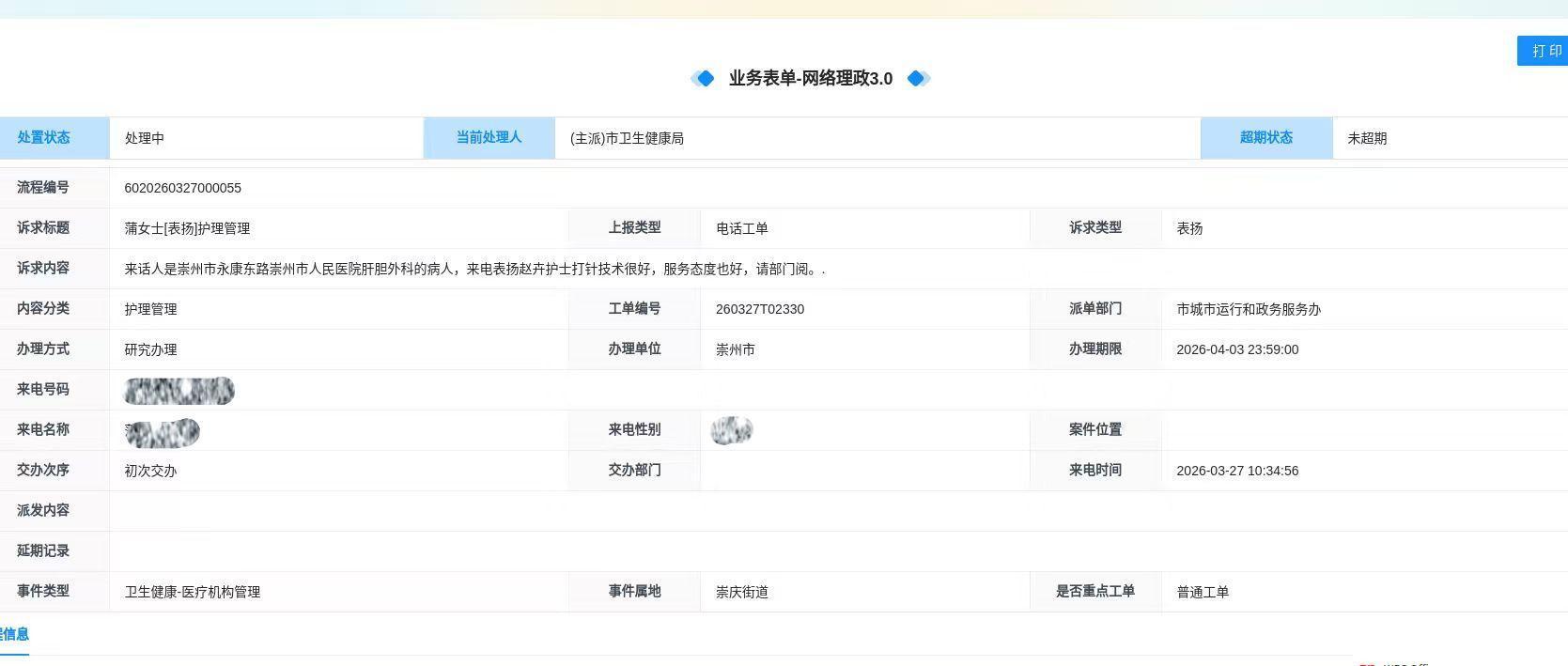Click the 打印 print button
Viewport: 1568px width, 666px height.
1545,51
